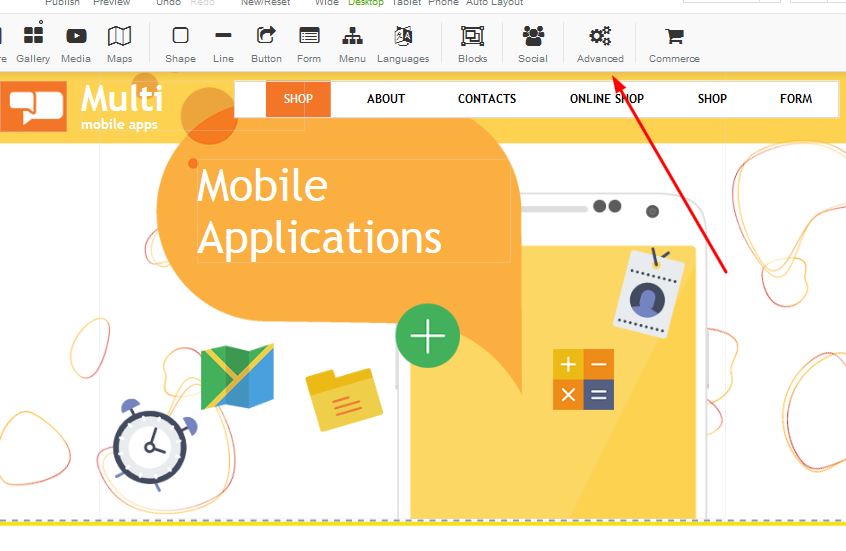Select the calculator icon on the phone
Image resolution: width=846 pixels, height=551 pixels.
[x=583, y=379]
